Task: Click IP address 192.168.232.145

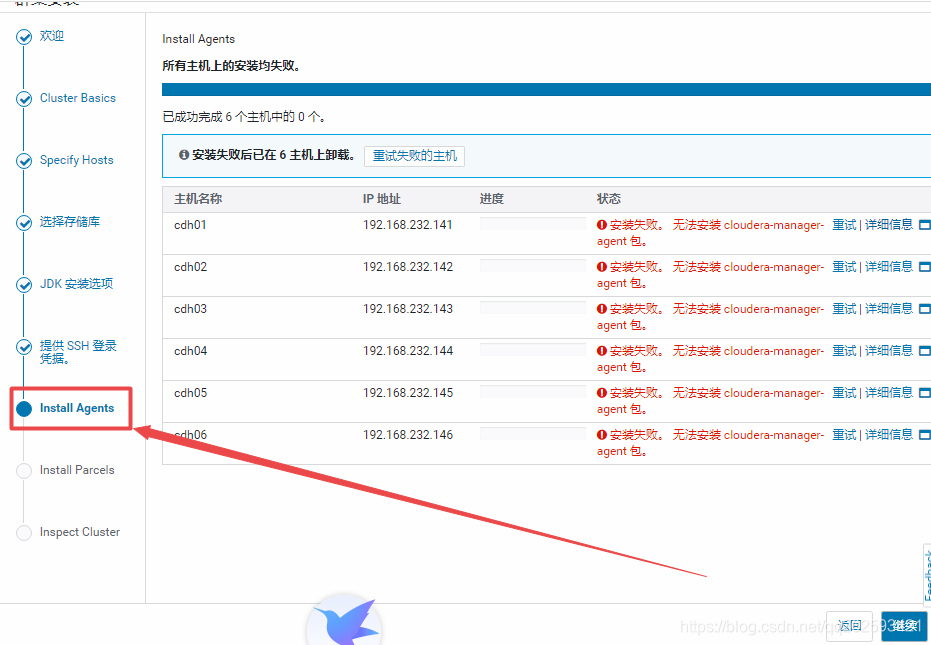Action: [408, 393]
